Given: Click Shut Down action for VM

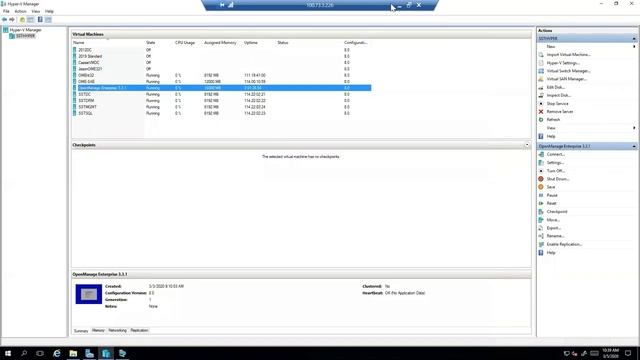Looking at the screenshot, I should (558, 179).
